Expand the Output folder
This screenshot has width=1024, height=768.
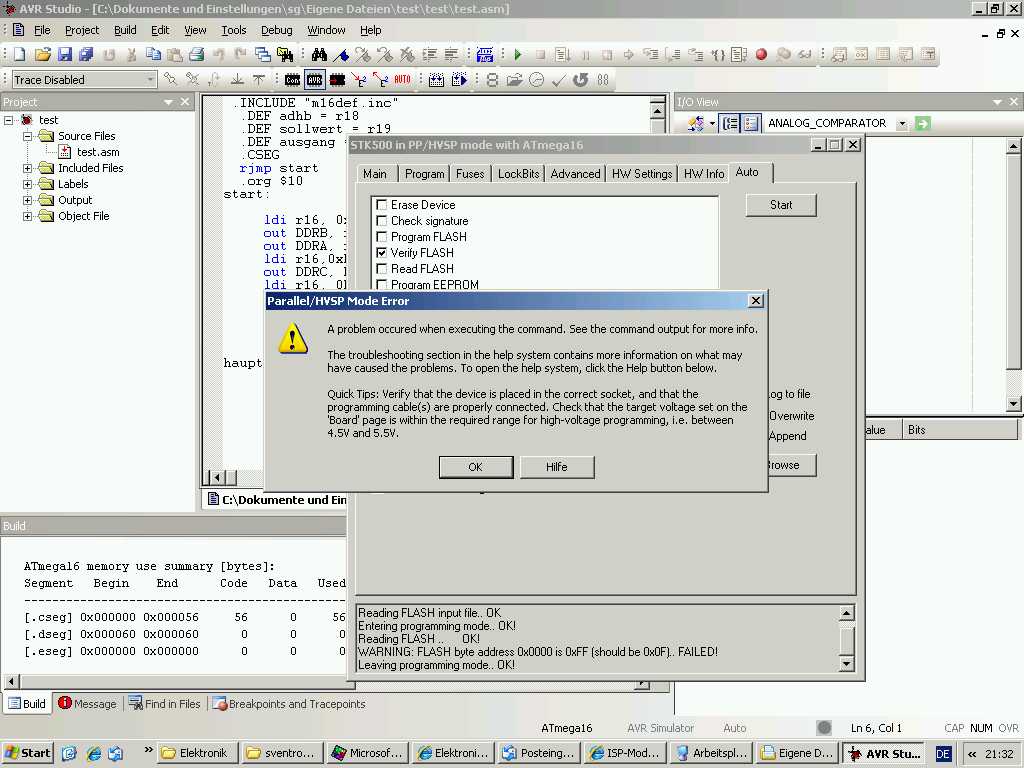(27, 200)
